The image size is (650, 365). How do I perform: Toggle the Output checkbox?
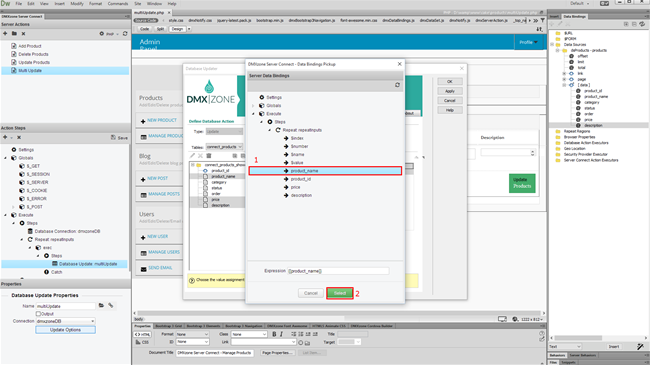tap(38, 314)
